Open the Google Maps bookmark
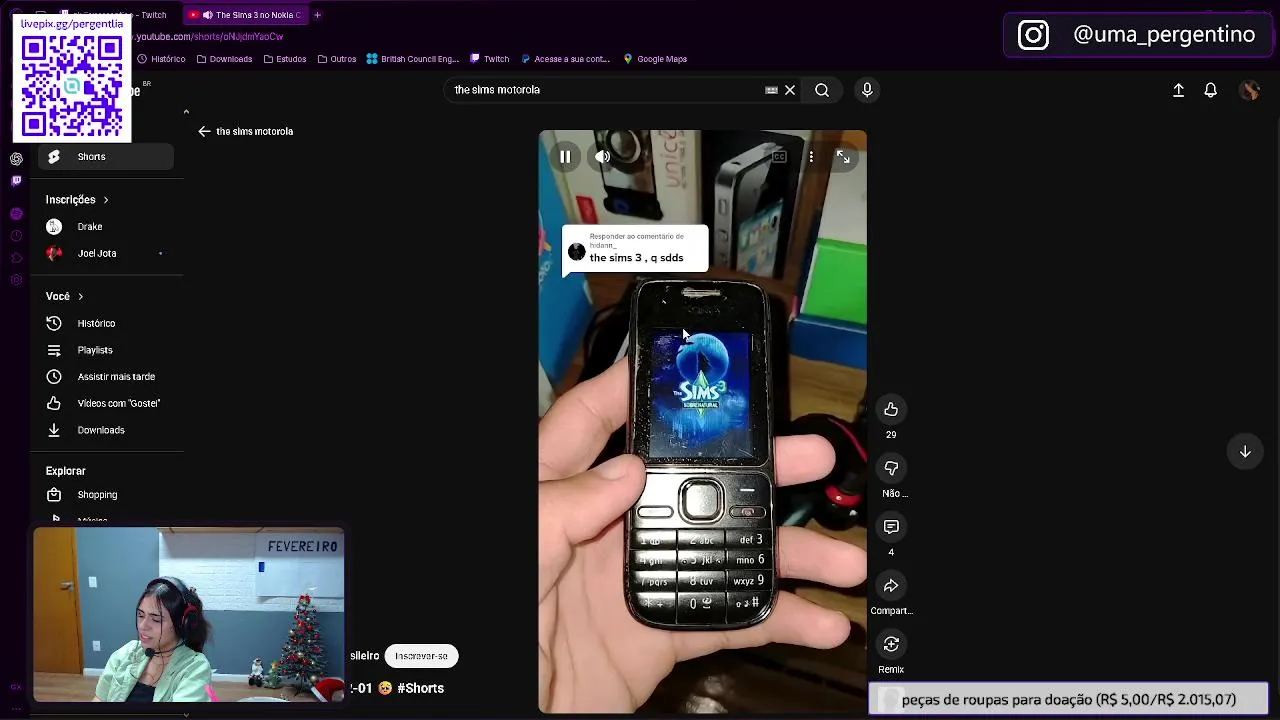The width and height of the screenshot is (1280, 720). coord(655,59)
